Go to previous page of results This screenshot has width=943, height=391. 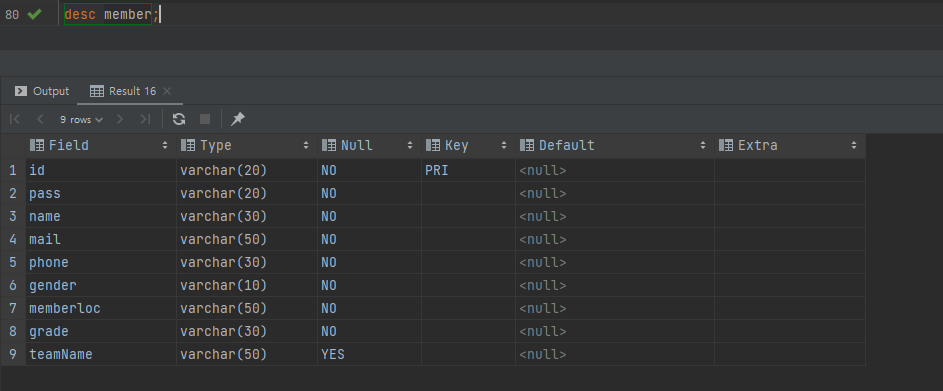(x=40, y=119)
